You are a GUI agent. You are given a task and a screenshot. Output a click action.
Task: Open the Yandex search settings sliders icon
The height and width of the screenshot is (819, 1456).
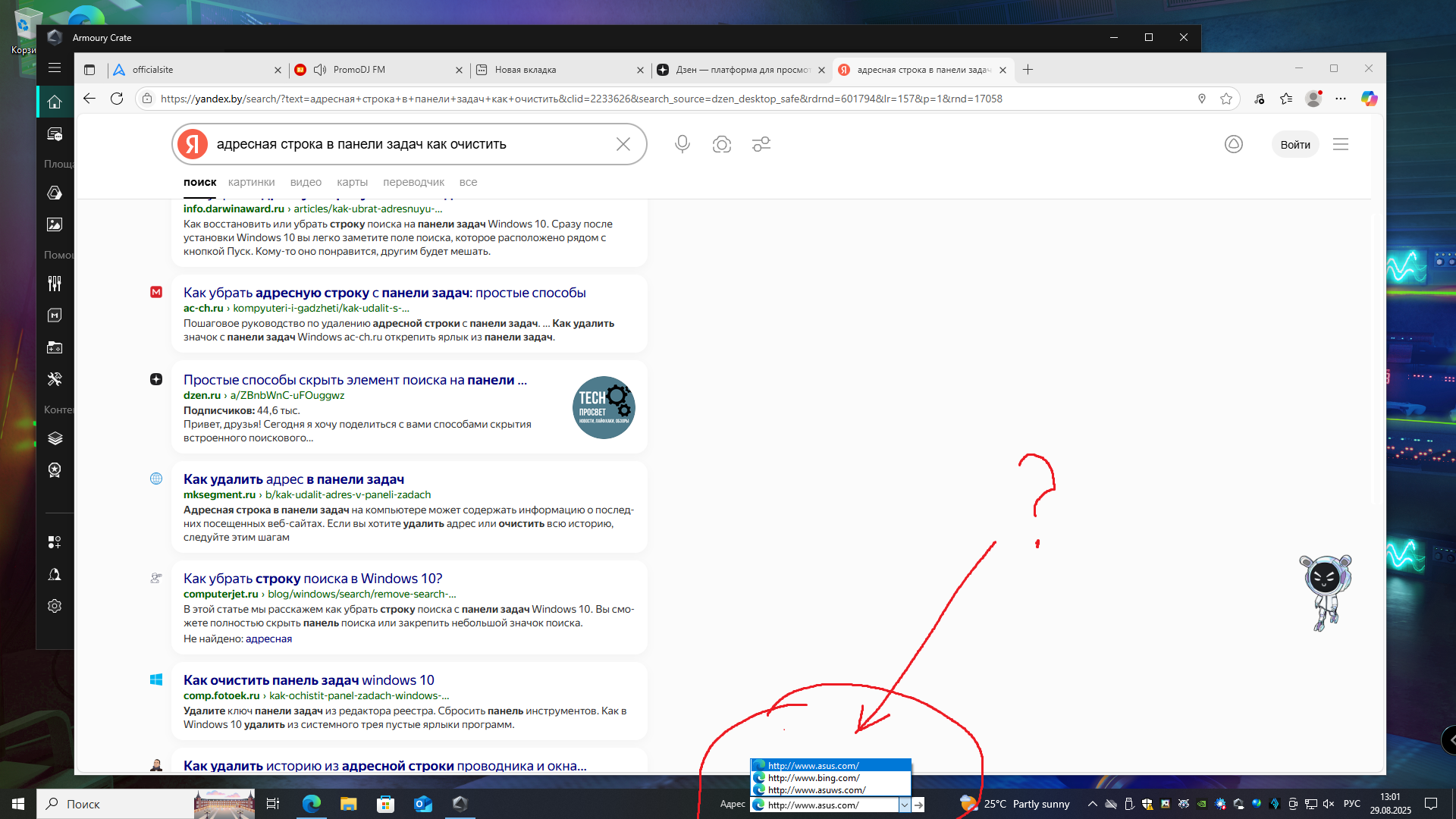click(761, 144)
